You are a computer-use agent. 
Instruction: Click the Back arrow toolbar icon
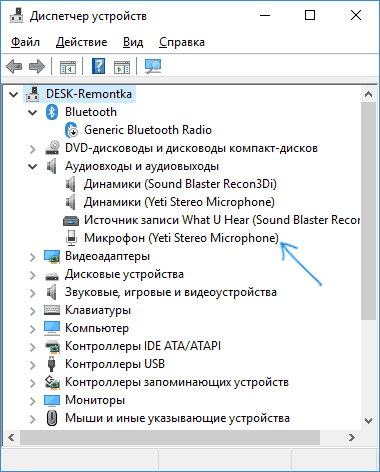tap(14, 67)
